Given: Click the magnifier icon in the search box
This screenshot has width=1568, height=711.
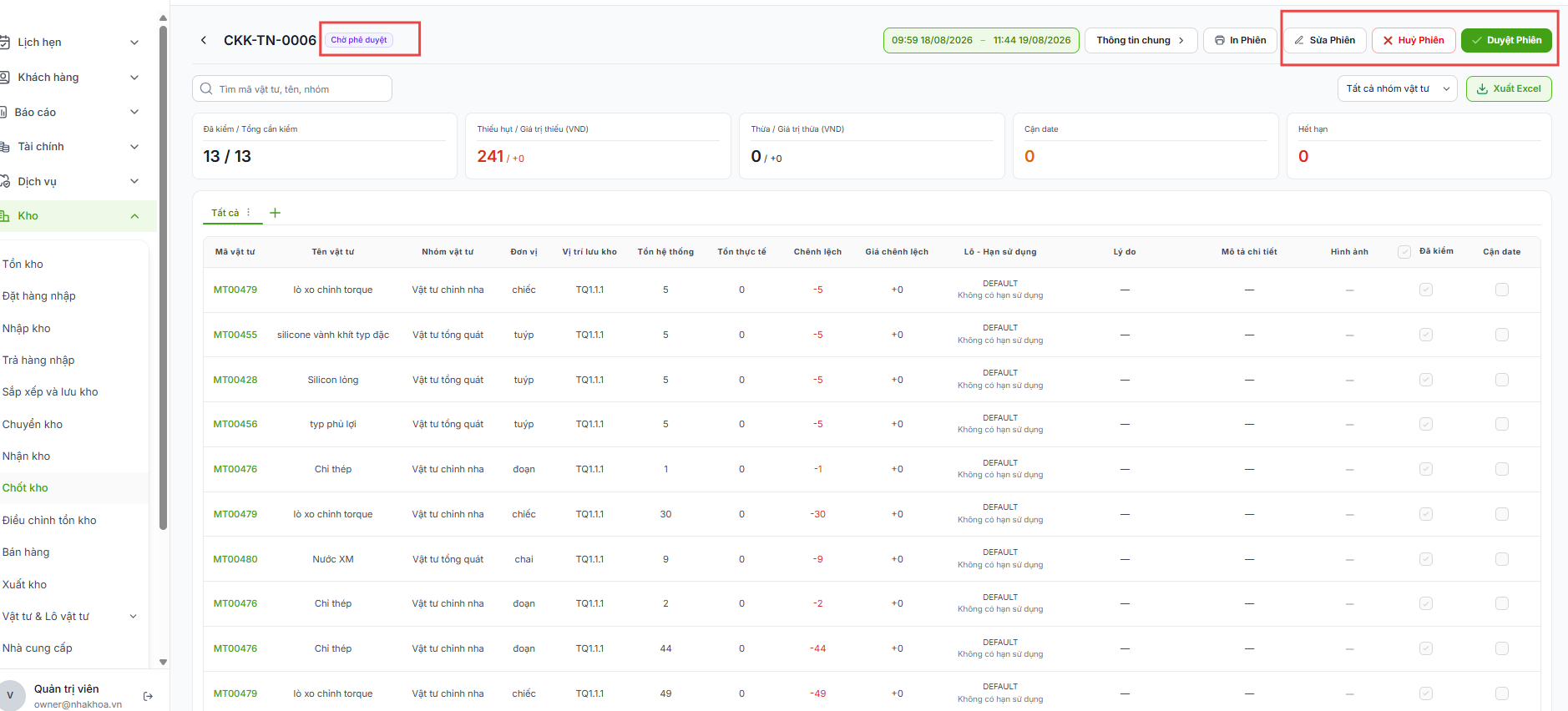Looking at the screenshot, I should (206, 88).
